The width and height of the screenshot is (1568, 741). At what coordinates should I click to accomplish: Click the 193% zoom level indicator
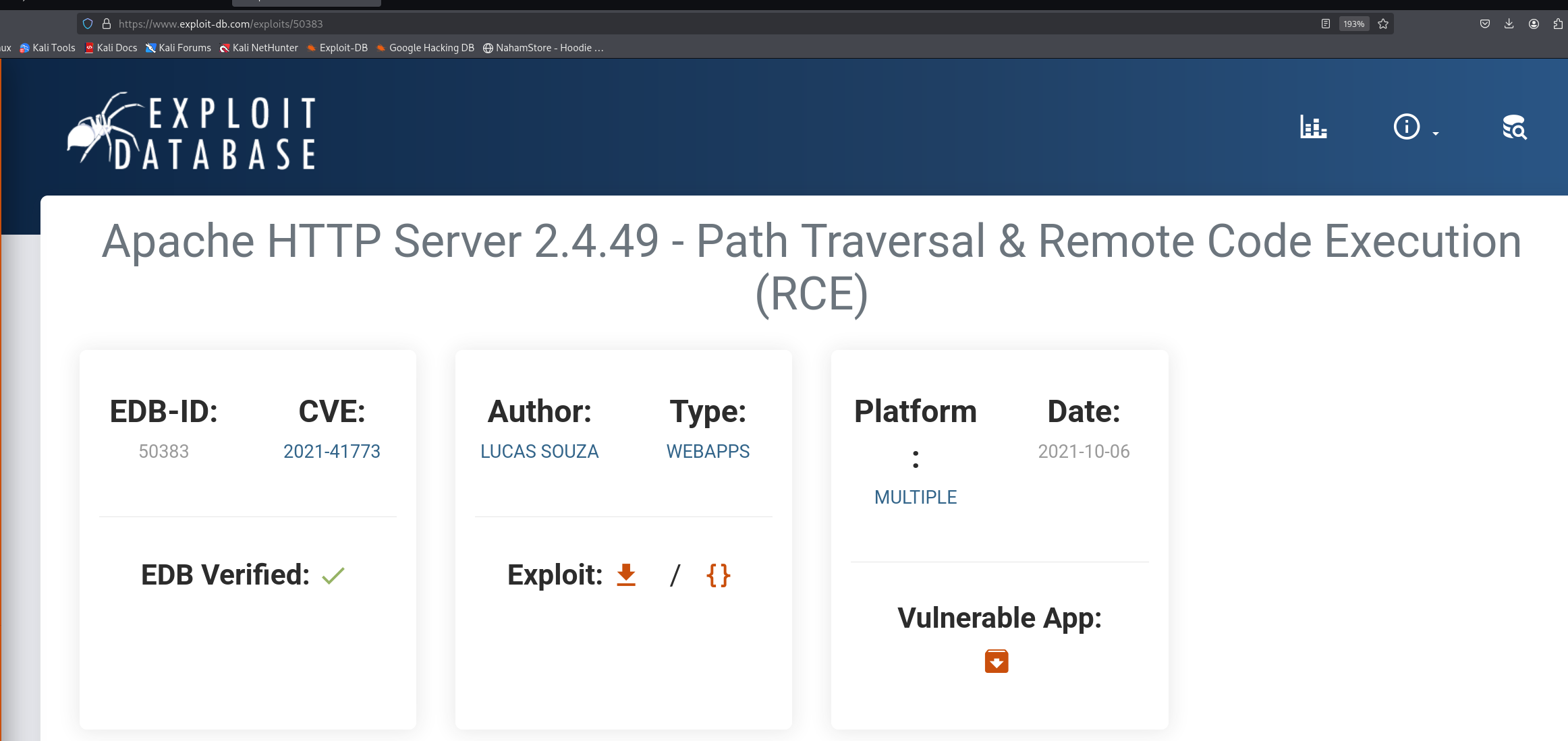(x=1353, y=24)
